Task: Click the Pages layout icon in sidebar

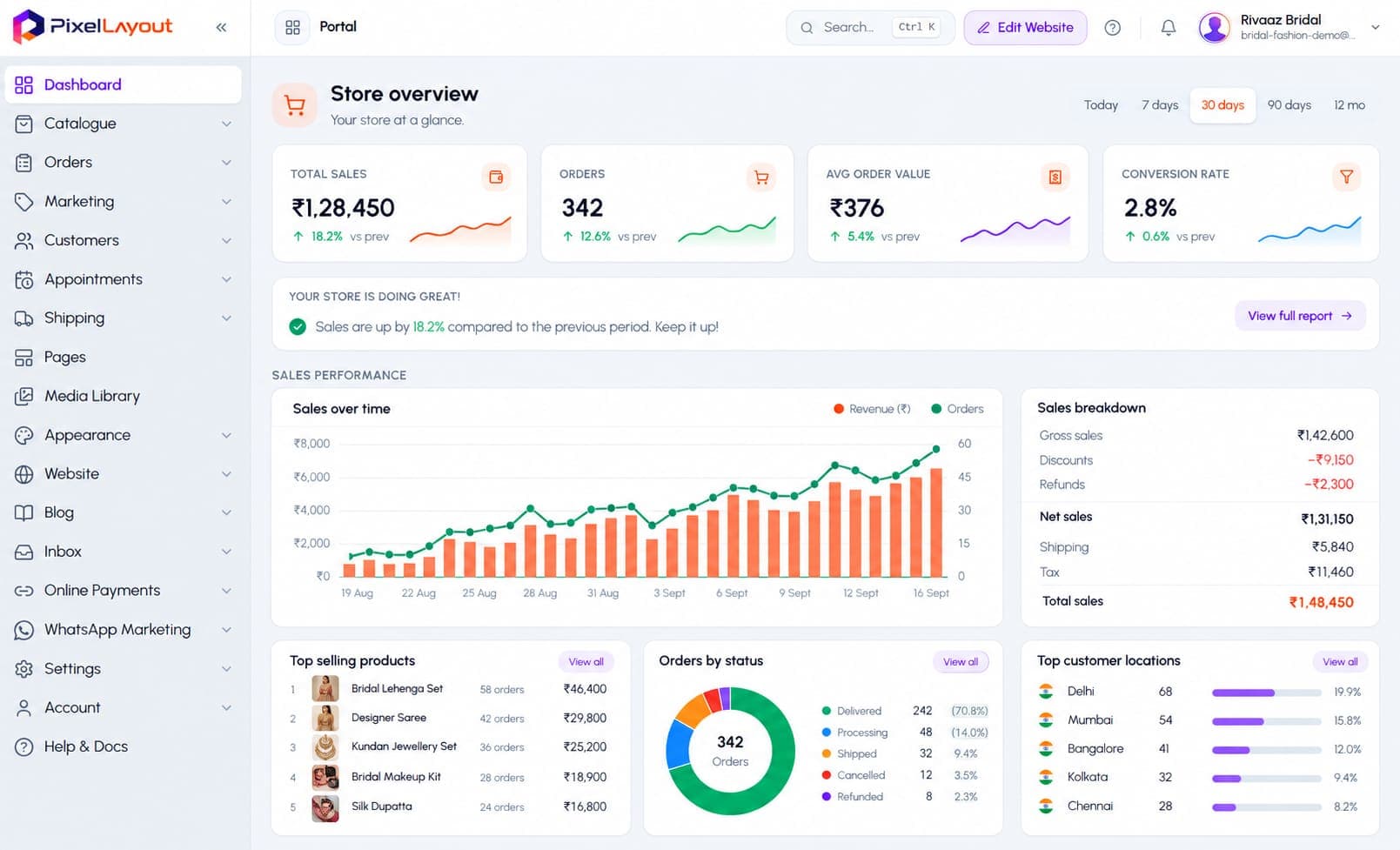Action: pos(24,358)
